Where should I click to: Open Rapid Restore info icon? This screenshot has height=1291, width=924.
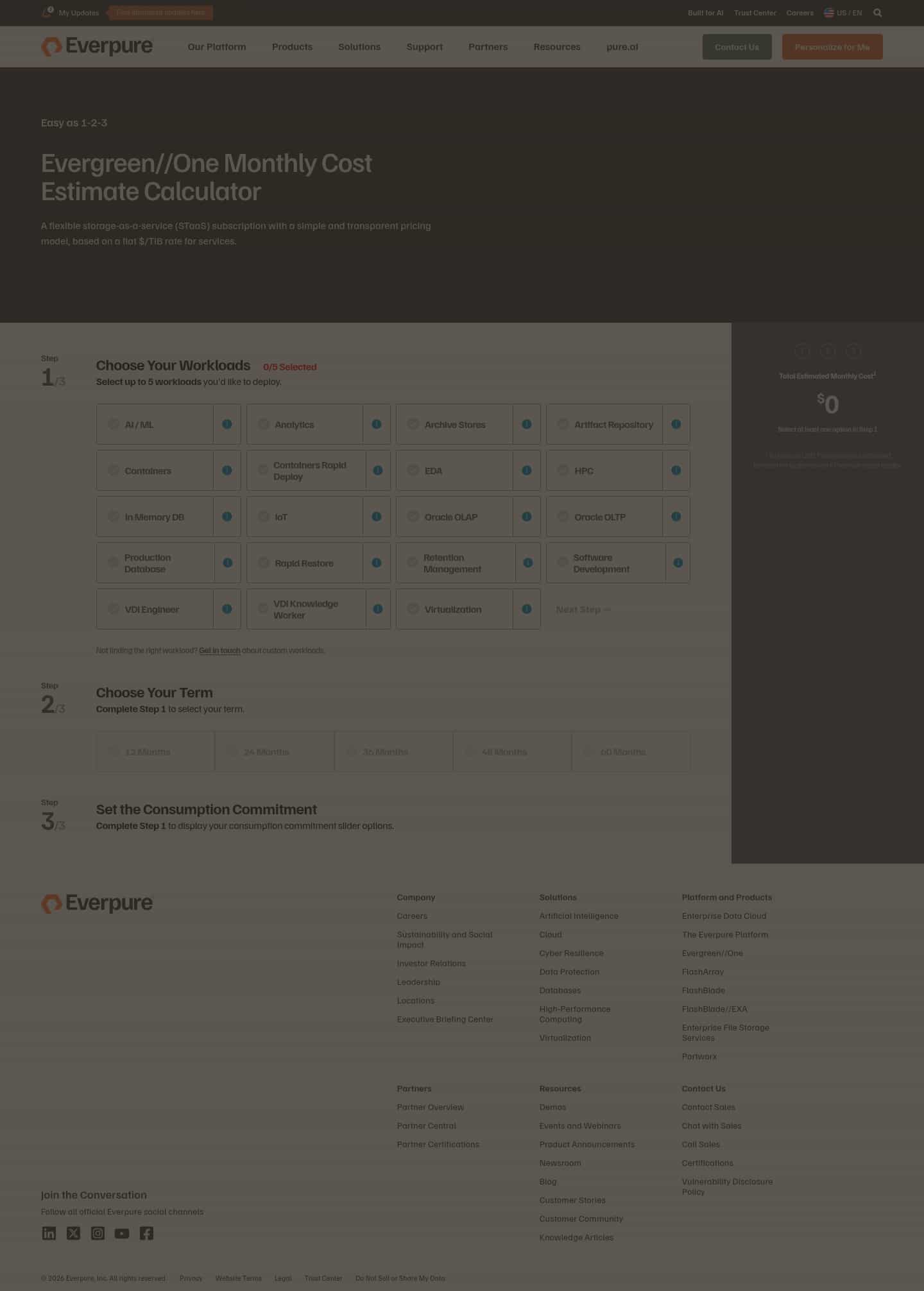(x=377, y=563)
